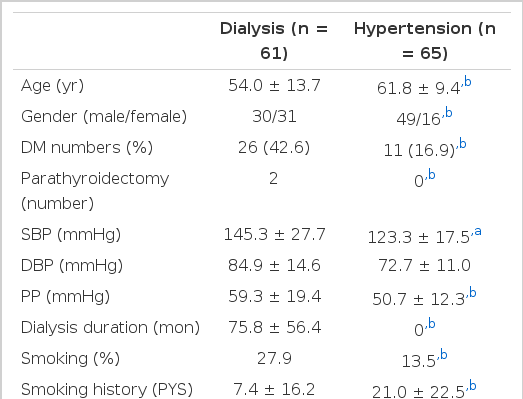523x399 pixels.
Task: Click the Age (yr) row label
Action: pyautogui.click(x=52, y=86)
